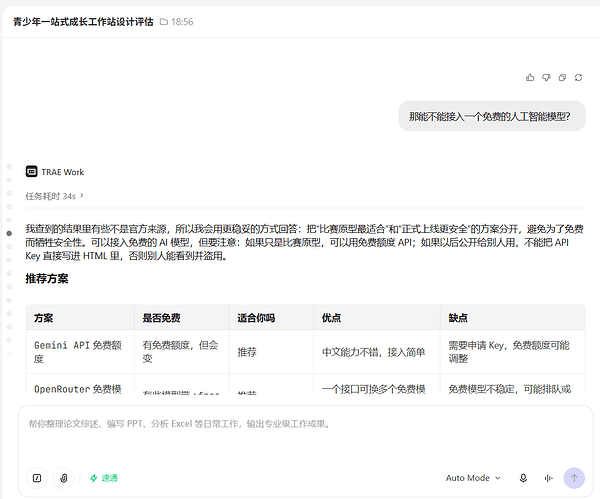Copy the response with the copy icon
This screenshot has height=499, width=600.
tap(562, 78)
